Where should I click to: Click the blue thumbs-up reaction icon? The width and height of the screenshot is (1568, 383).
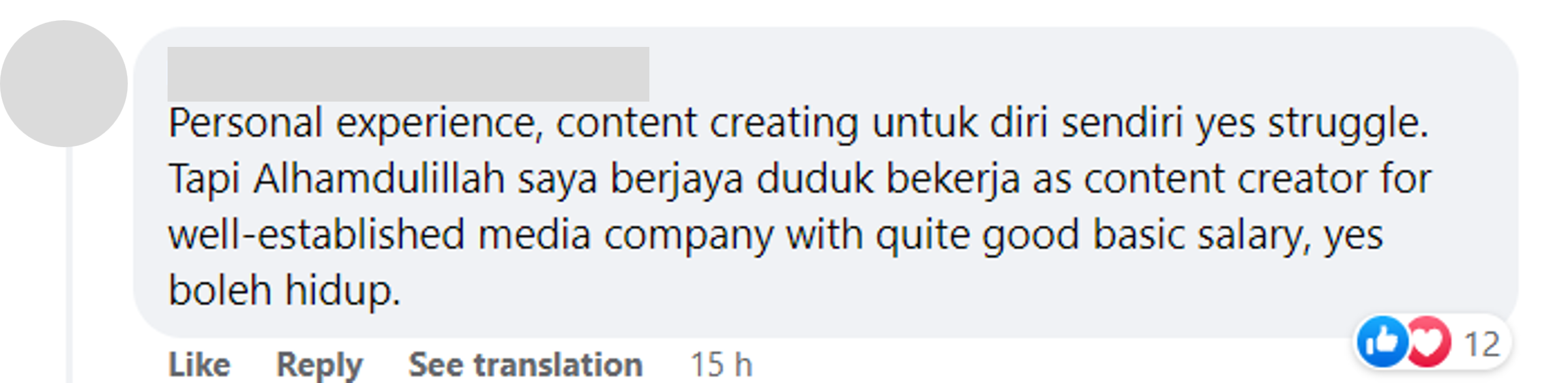point(1382,342)
